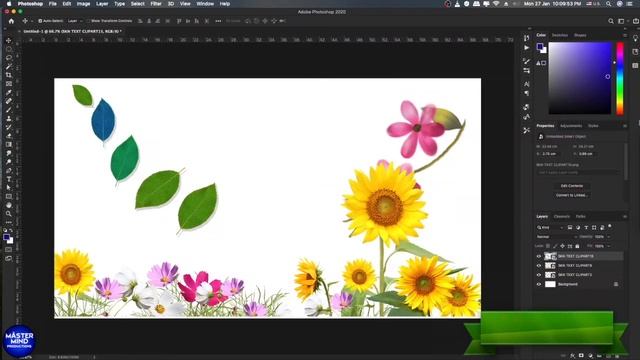Image resolution: width=640 pixels, height=360 pixels.
Task: Select the Lasso tool
Action: click(x=9, y=58)
